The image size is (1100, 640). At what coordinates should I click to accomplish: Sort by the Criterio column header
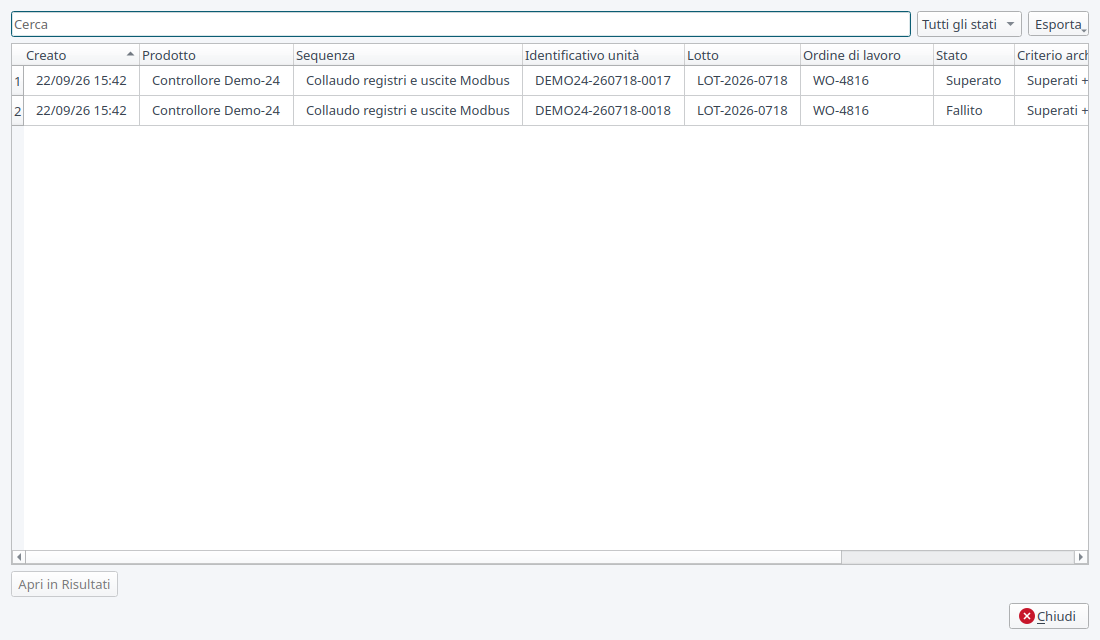pos(1052,55)
